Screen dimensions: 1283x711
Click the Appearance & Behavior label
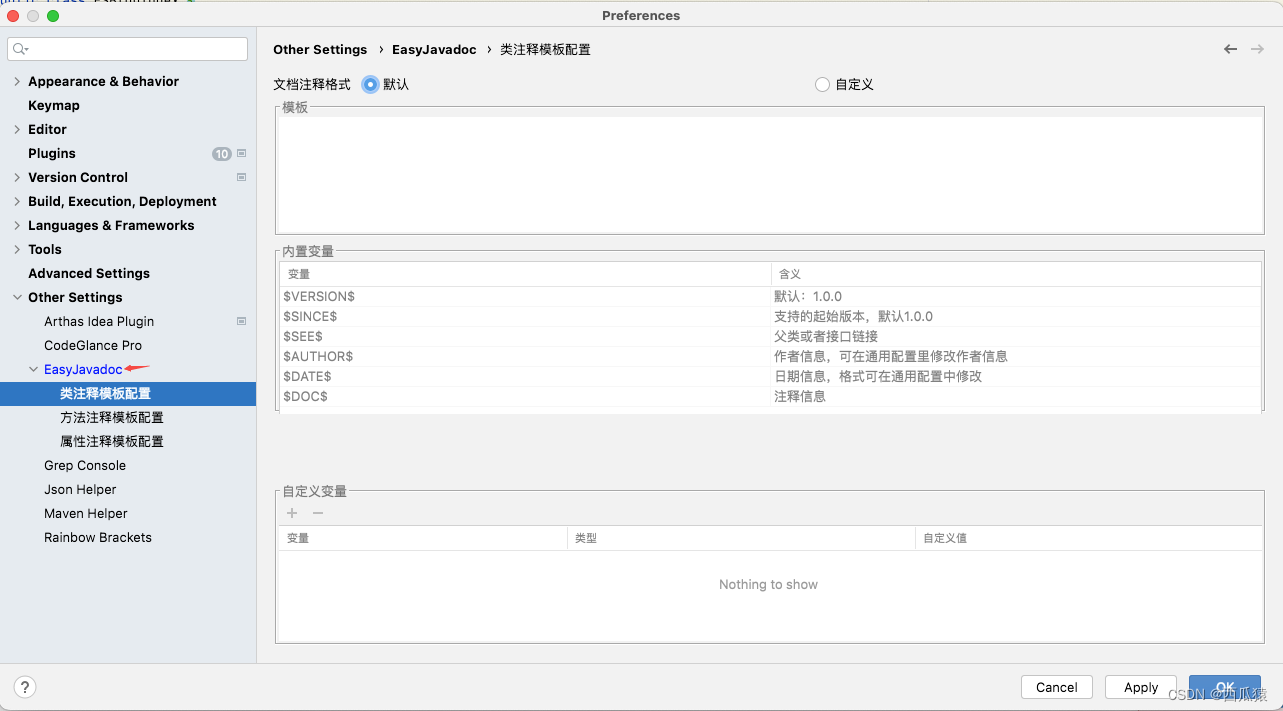click(103, 81)
